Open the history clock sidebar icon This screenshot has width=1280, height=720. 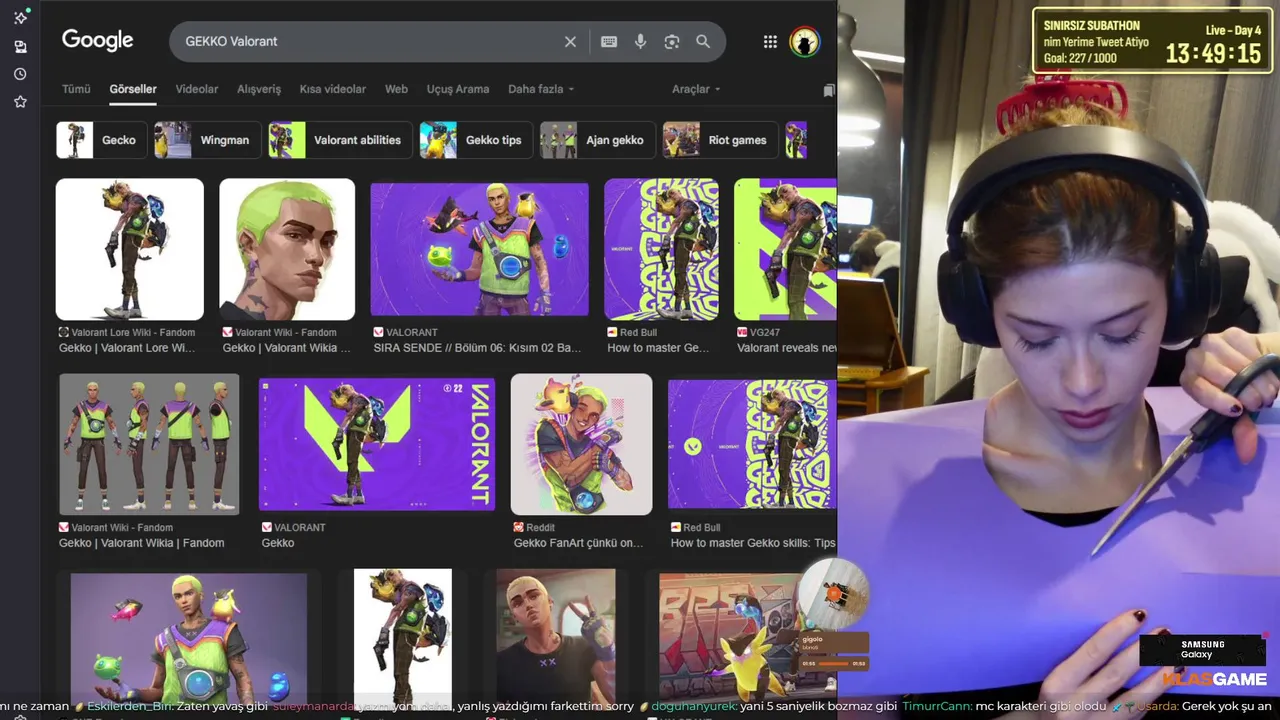click(20, 74)
